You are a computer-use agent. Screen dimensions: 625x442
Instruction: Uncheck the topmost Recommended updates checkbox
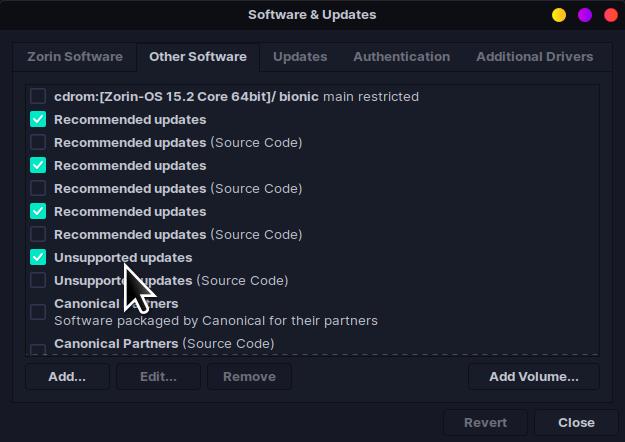pyautogui.click(x=38, y=120)
